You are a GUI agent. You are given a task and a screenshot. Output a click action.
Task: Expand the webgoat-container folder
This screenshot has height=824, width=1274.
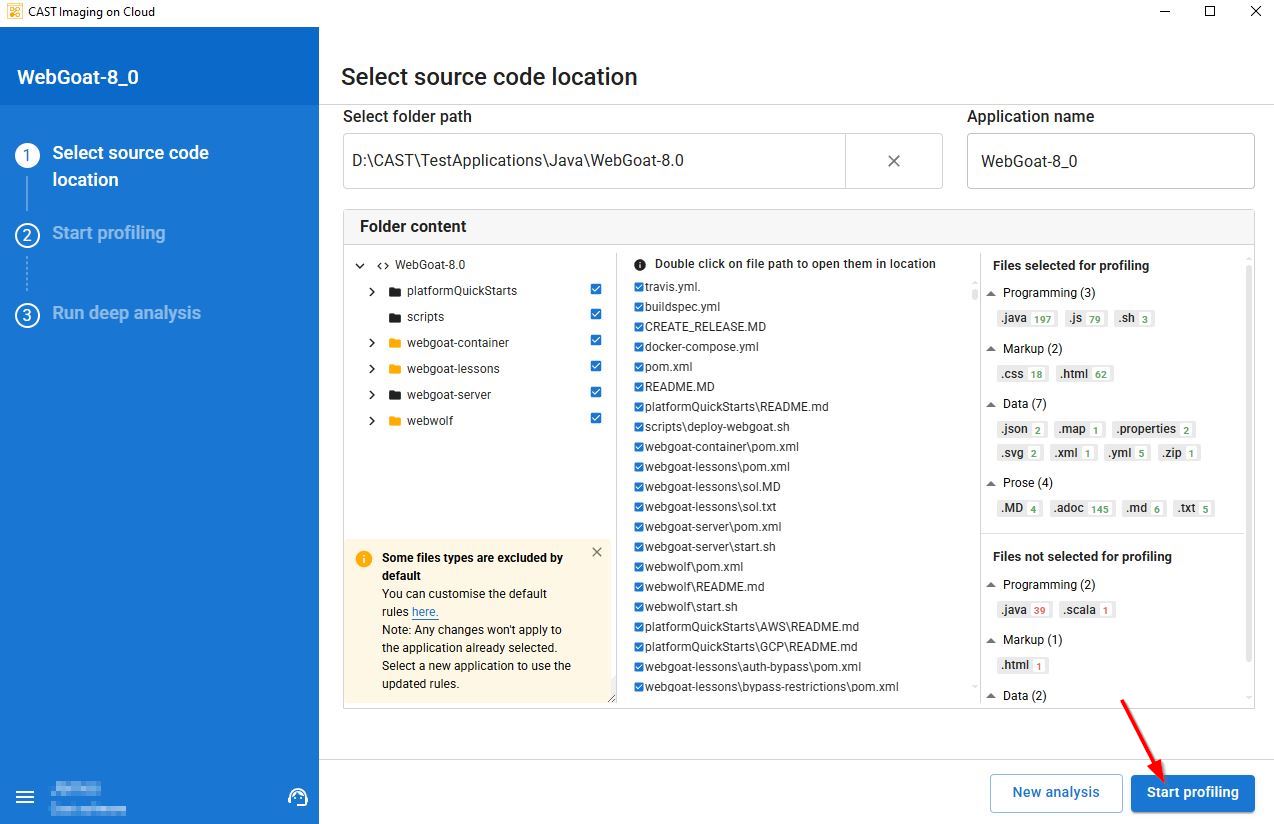(x=372, y=343)
